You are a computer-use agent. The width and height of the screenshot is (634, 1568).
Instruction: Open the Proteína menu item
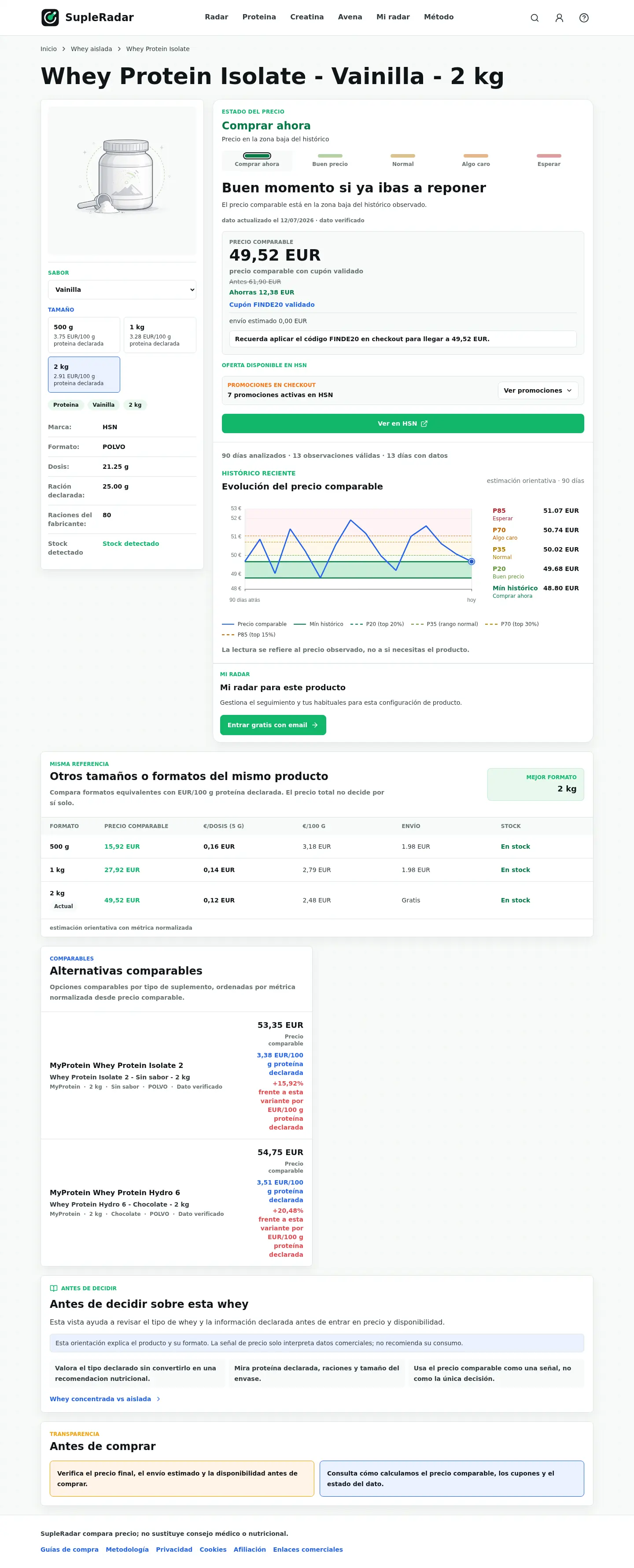pos(259,17)
